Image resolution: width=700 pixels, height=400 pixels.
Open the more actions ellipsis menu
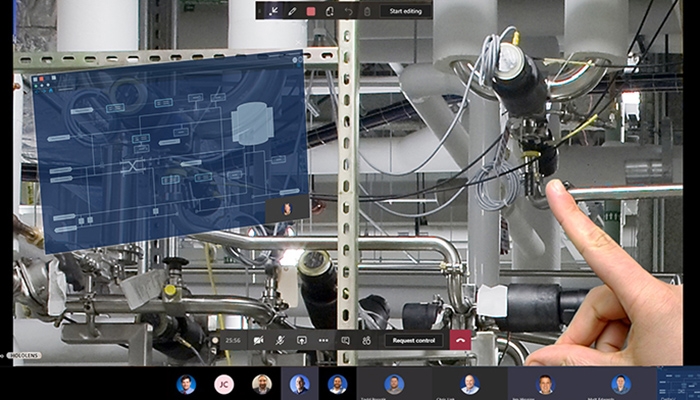pyautogui.click(x=324, y=340)
